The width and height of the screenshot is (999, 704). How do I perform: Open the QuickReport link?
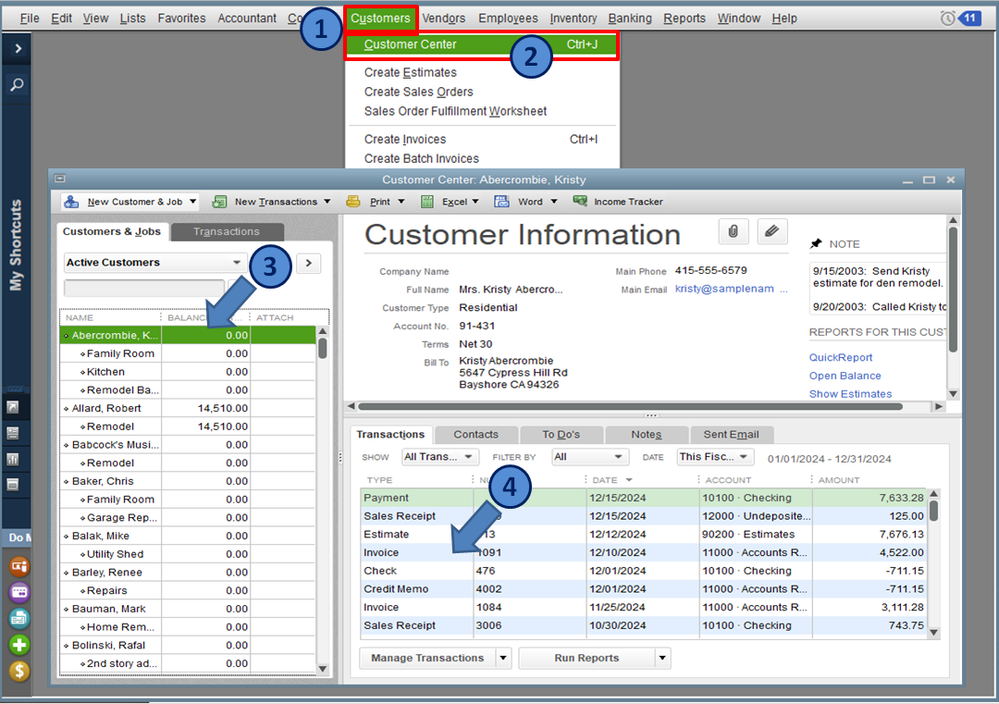coord(840,357)
